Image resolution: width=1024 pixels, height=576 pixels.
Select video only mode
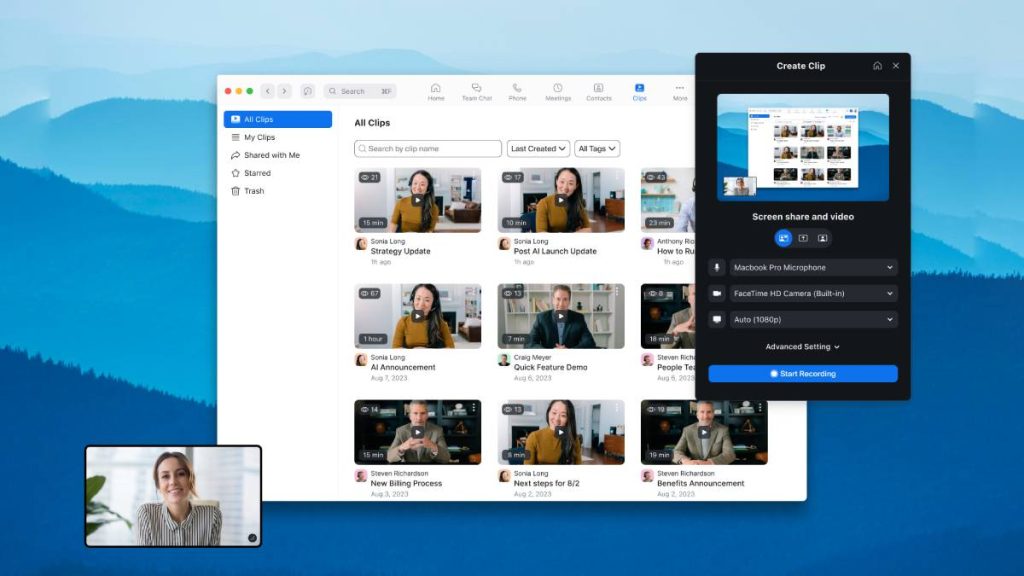click(823, 238)
